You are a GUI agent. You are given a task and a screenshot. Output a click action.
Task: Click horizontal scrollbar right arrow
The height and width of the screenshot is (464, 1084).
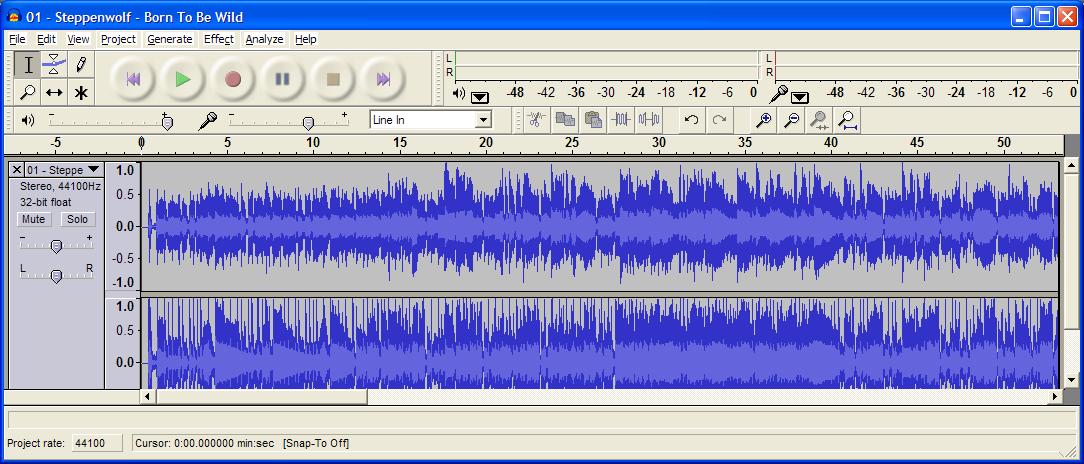click(1055, 396)
